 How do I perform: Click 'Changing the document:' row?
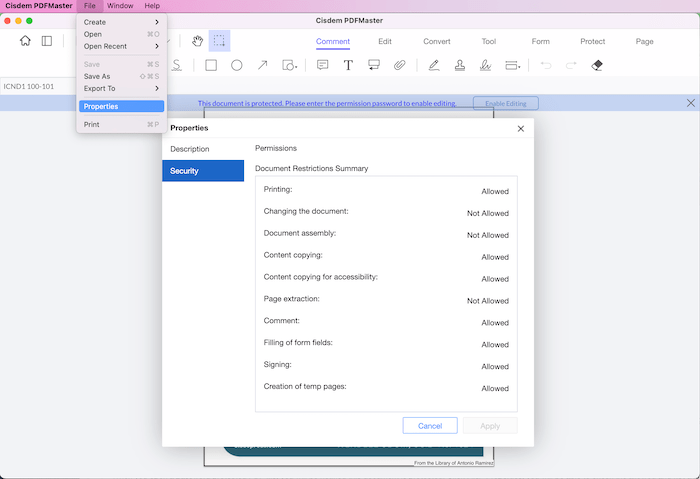(x=386, y=212)
